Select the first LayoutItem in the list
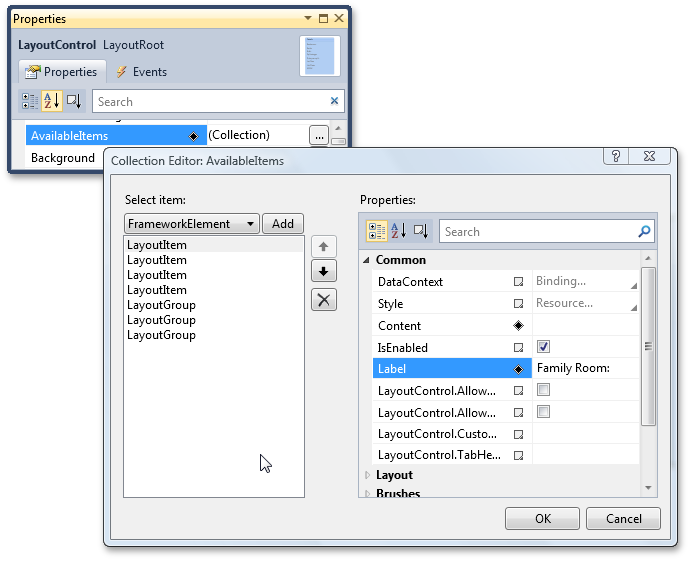 point(214,245)
